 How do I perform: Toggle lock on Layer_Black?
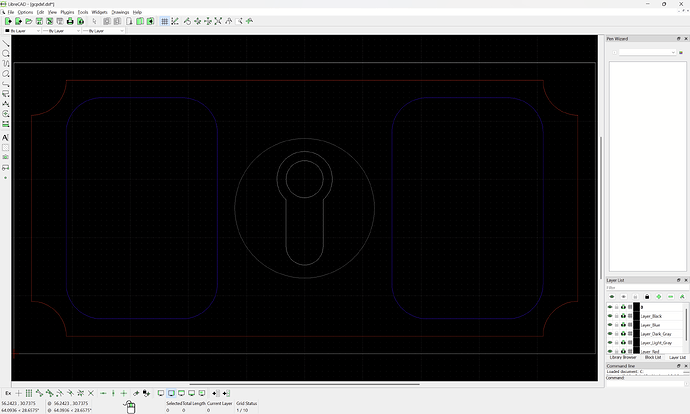click(x=617, y=316)
